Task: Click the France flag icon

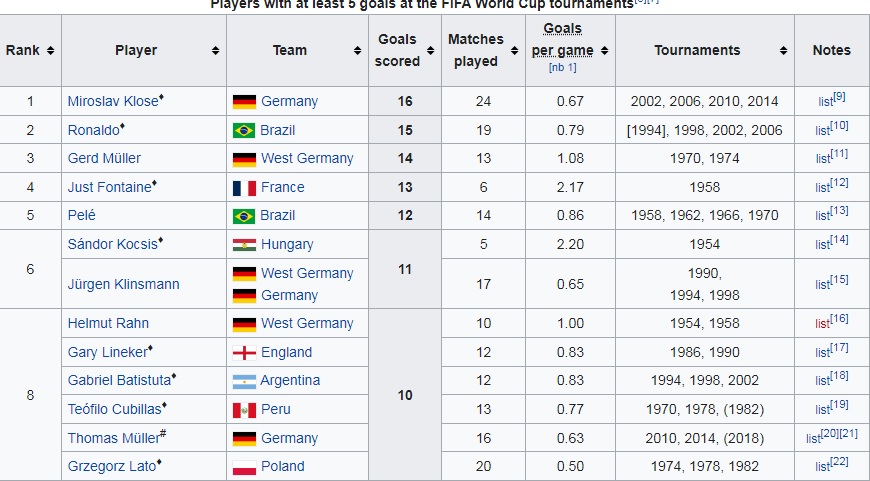Action: point(244,187)
